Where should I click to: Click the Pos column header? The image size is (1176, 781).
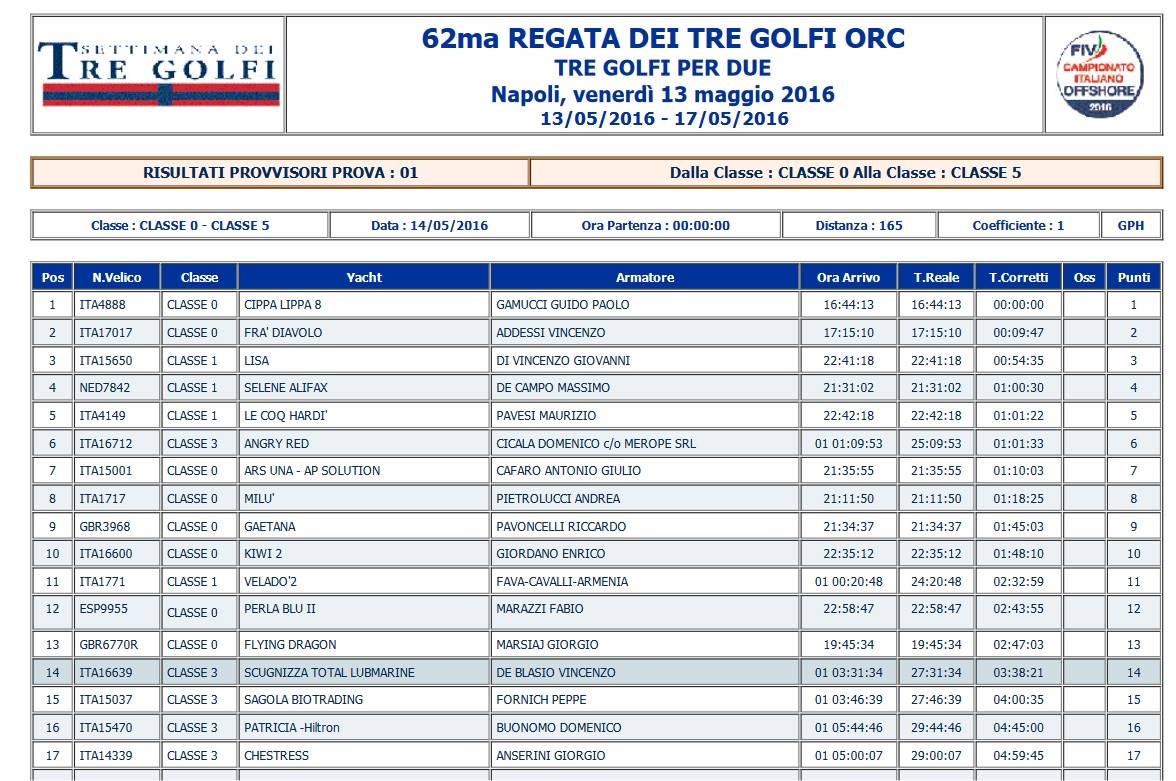click(52, 277)
